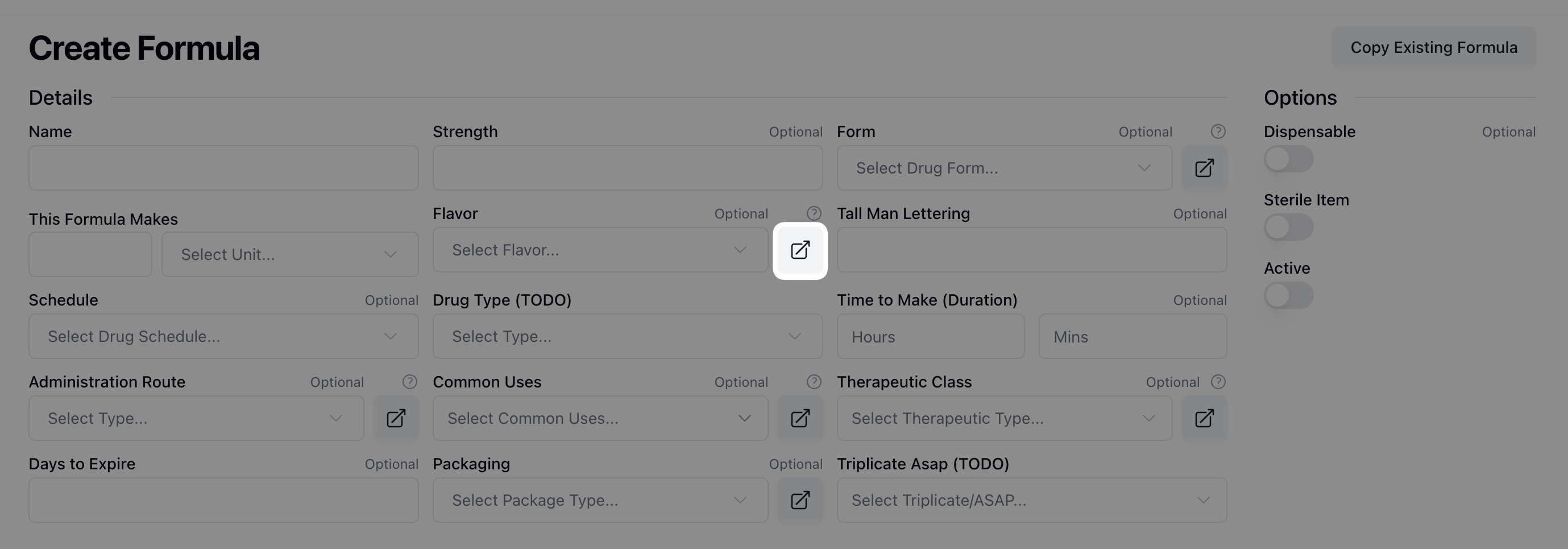Expand the Select Drug Form dropdown
Viewport: 1568px width, 549px height.
click(x=1004, y=168)
